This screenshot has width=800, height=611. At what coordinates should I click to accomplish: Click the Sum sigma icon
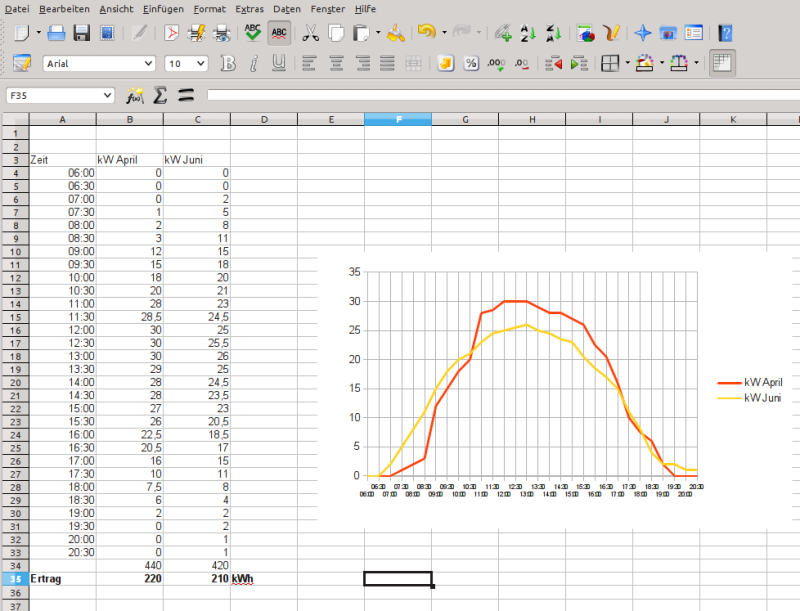(160, 96)
